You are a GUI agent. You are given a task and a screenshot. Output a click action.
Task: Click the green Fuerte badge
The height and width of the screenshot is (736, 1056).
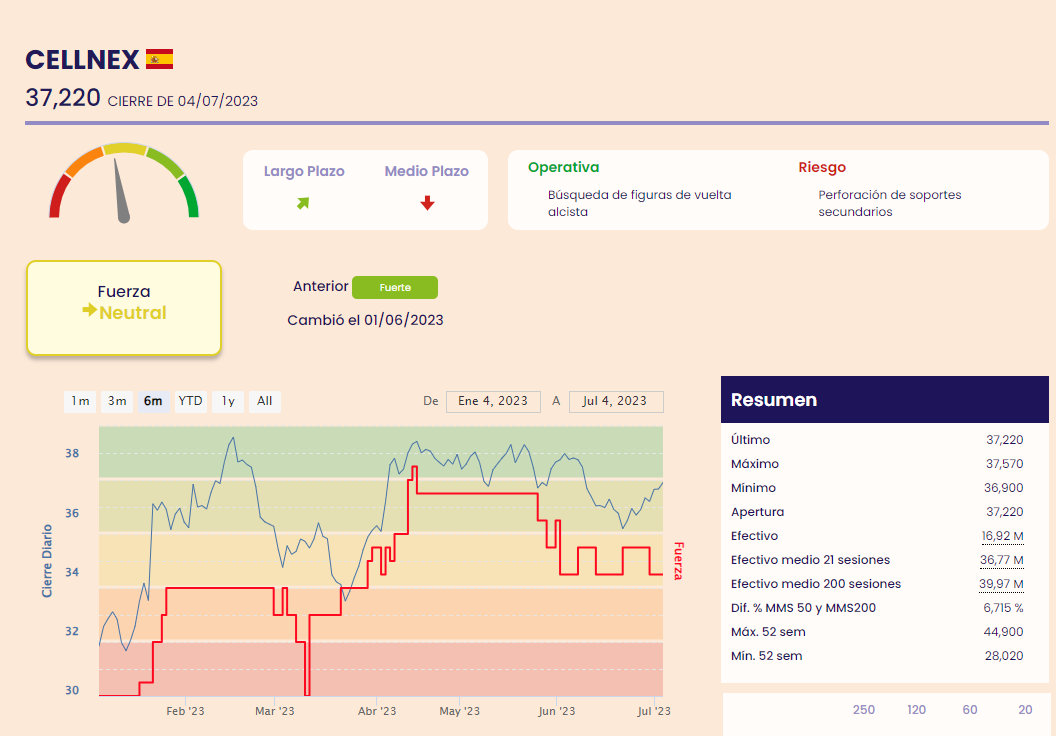[395, 288]
